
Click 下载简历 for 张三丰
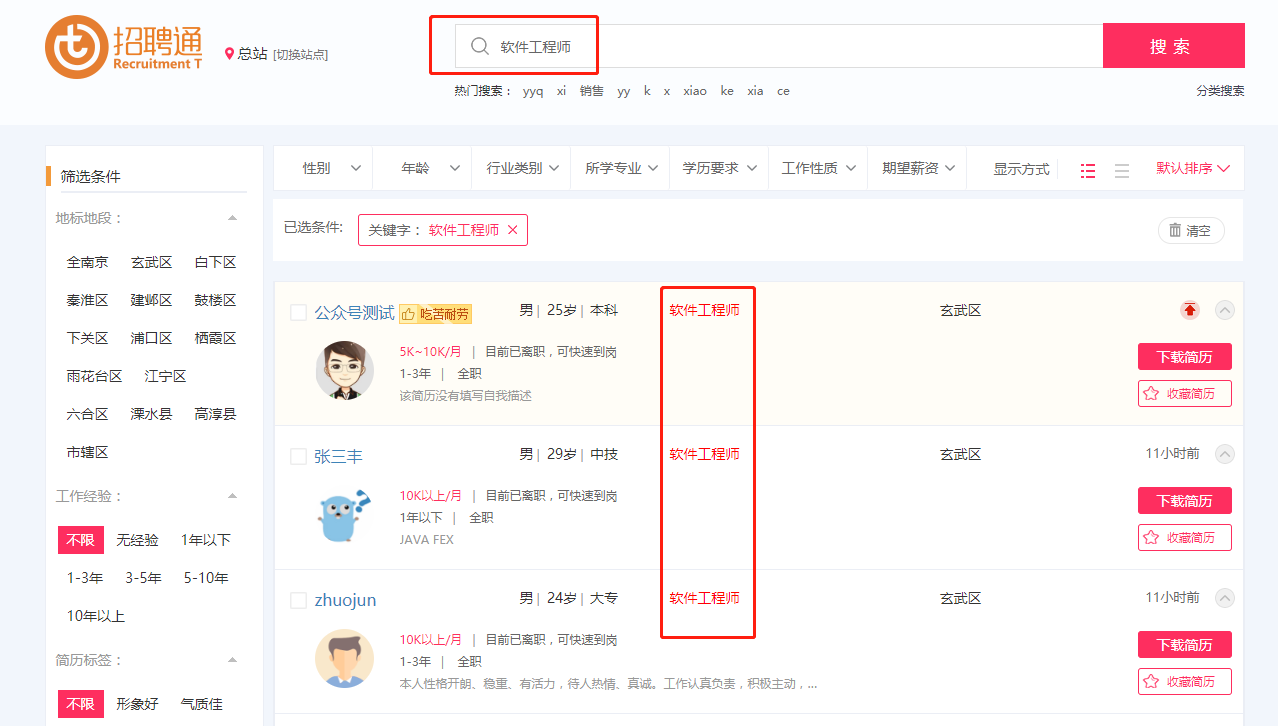1184,500
